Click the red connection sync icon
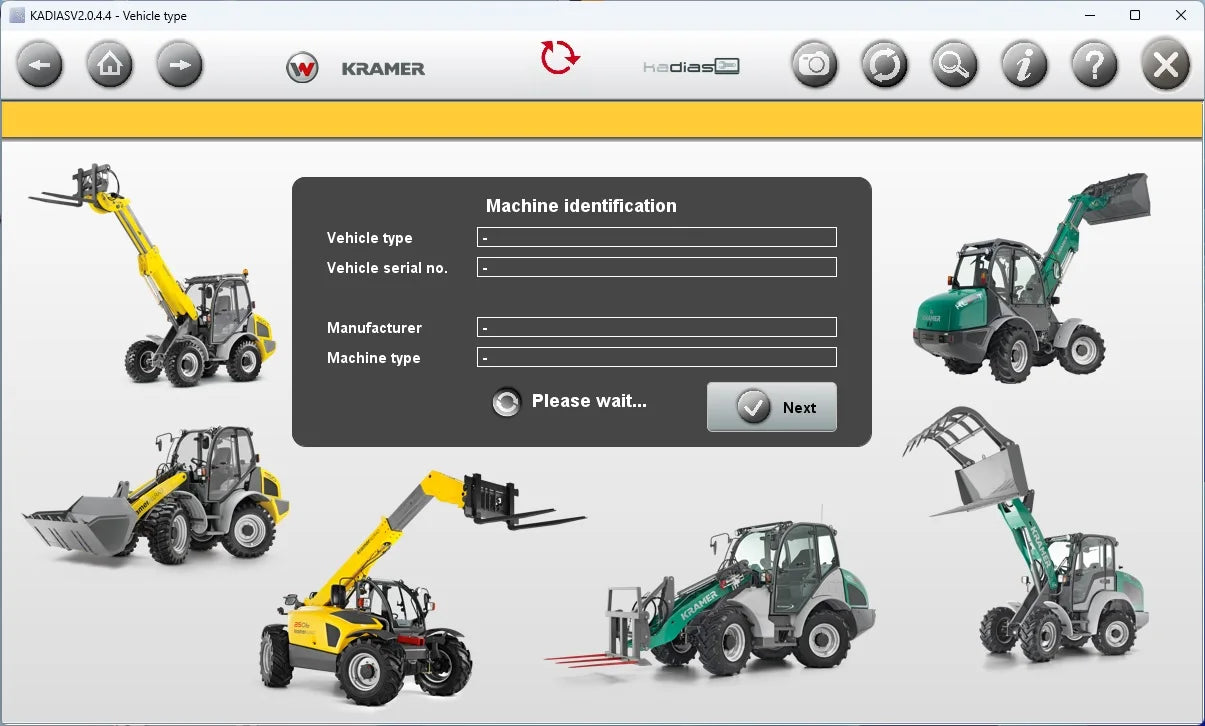This screenshot has height=726, width=1205. click(560, 58)
